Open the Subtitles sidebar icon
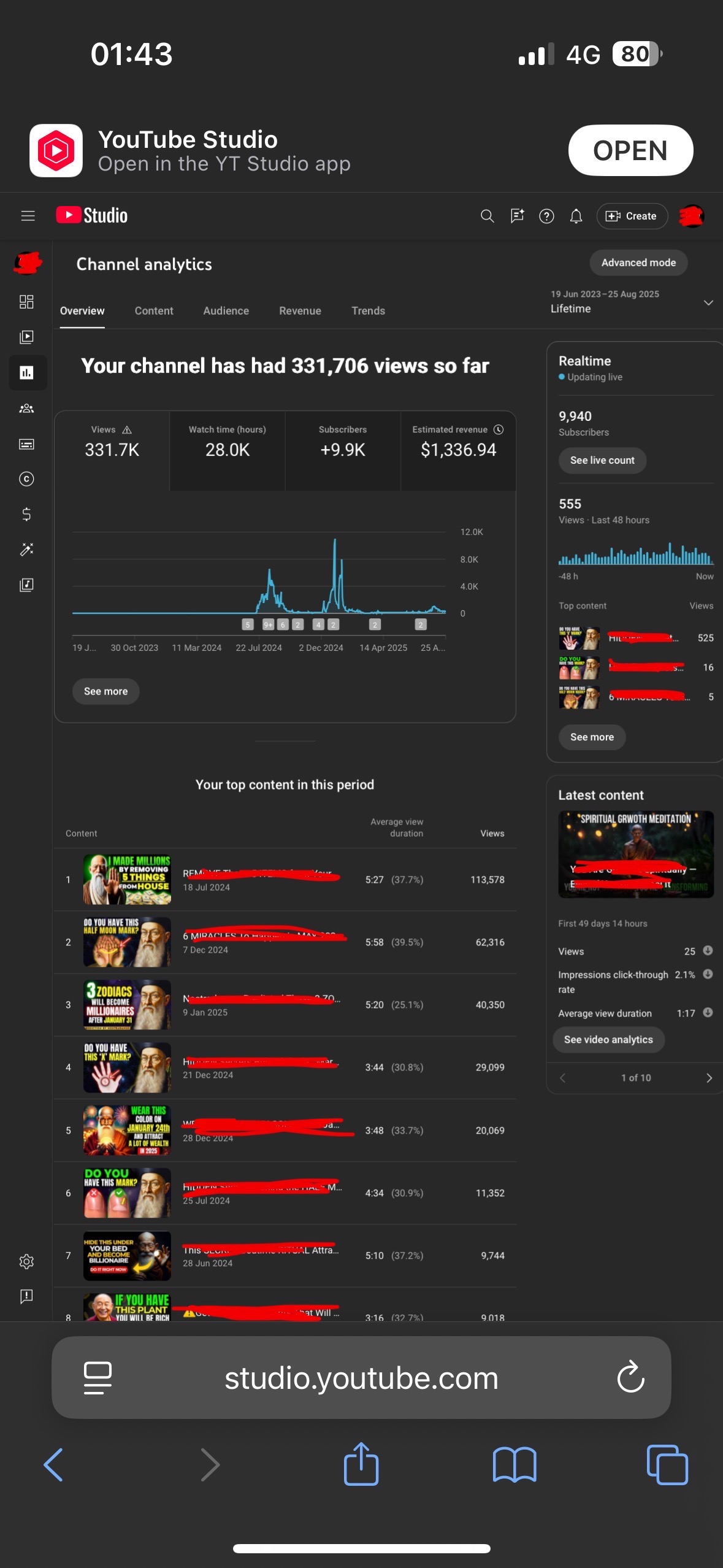The image size is (723, 1568). coord(26,444)
